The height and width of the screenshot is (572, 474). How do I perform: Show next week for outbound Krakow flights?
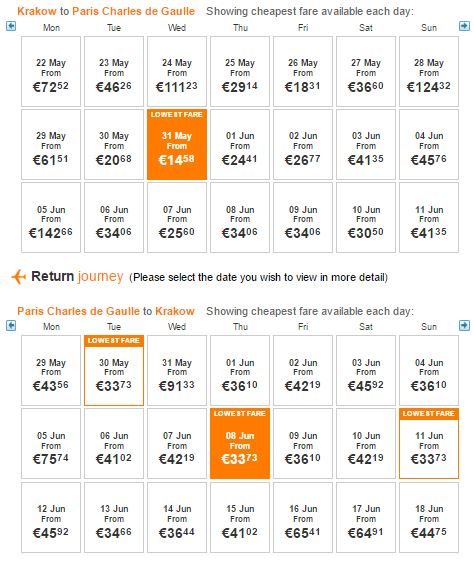[464, 26]
